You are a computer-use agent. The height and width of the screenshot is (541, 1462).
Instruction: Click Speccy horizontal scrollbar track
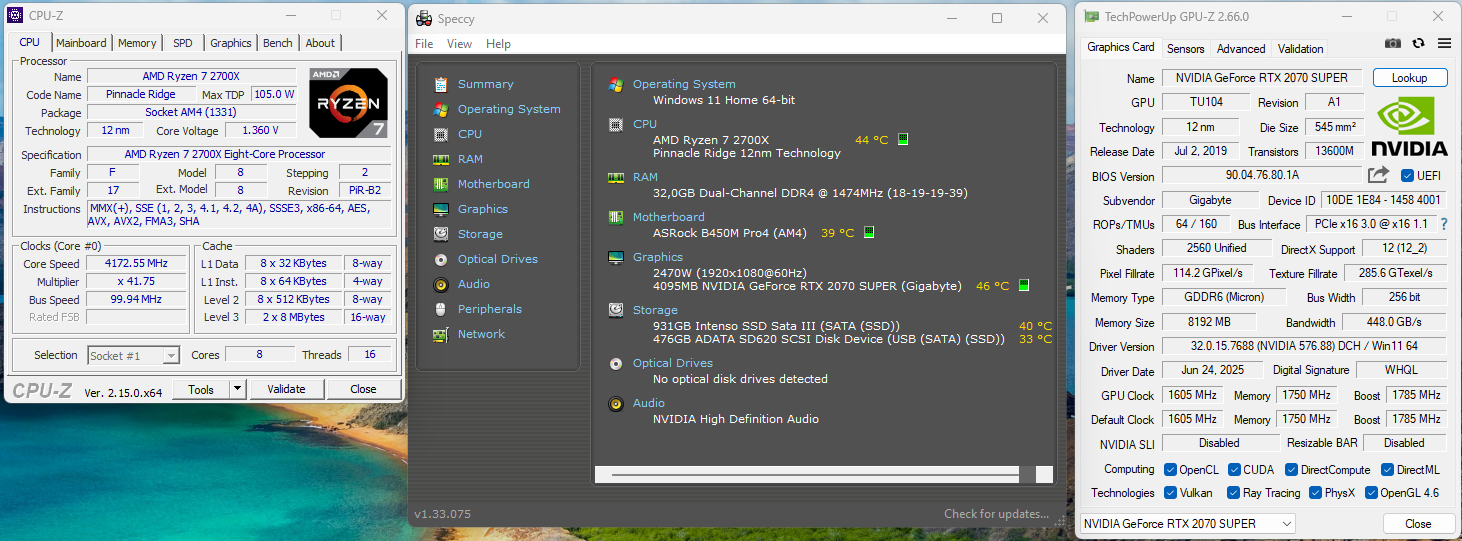point(823,475)
